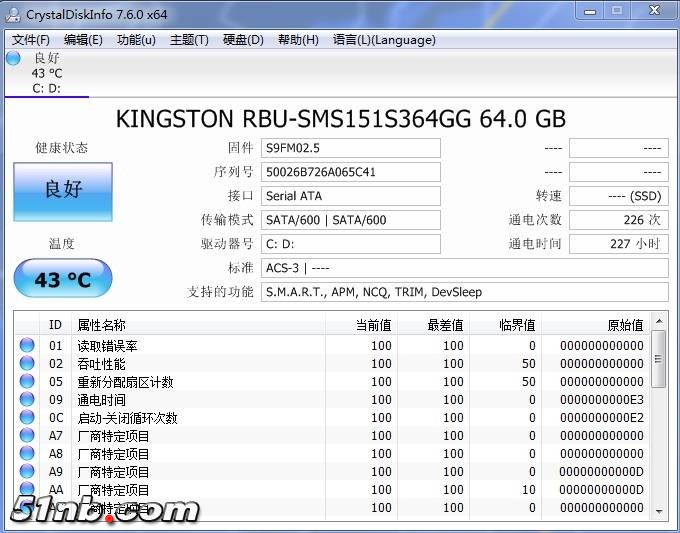
Task: Click status orb for attribute 01 读取错误率
Action: 27,346
